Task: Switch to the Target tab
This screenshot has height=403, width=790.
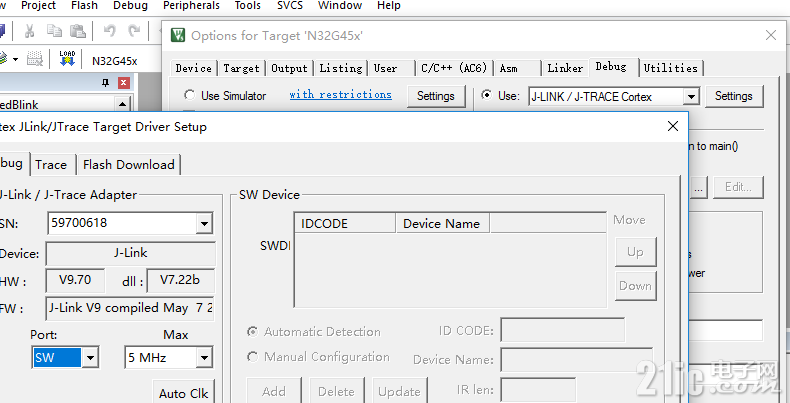Action: point(241,68)
